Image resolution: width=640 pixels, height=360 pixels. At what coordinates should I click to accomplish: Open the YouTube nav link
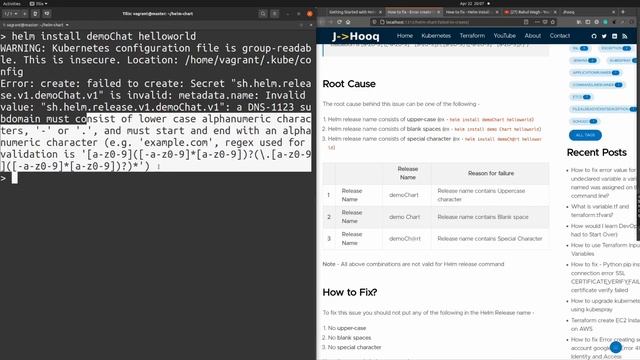tap(504, 36)
